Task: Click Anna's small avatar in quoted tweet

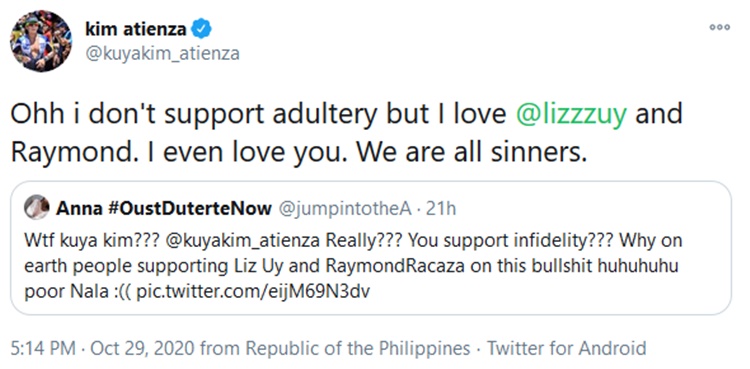Action: coord(37,207)
